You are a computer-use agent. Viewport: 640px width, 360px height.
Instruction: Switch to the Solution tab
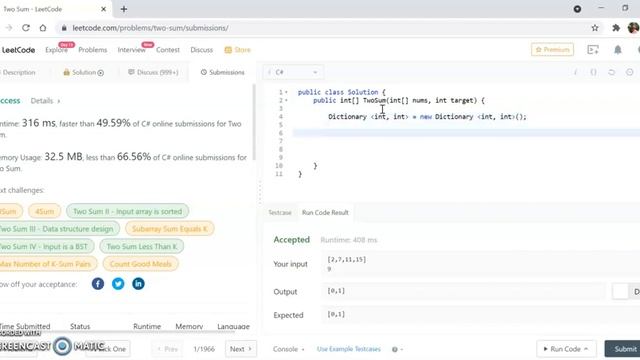83,72
